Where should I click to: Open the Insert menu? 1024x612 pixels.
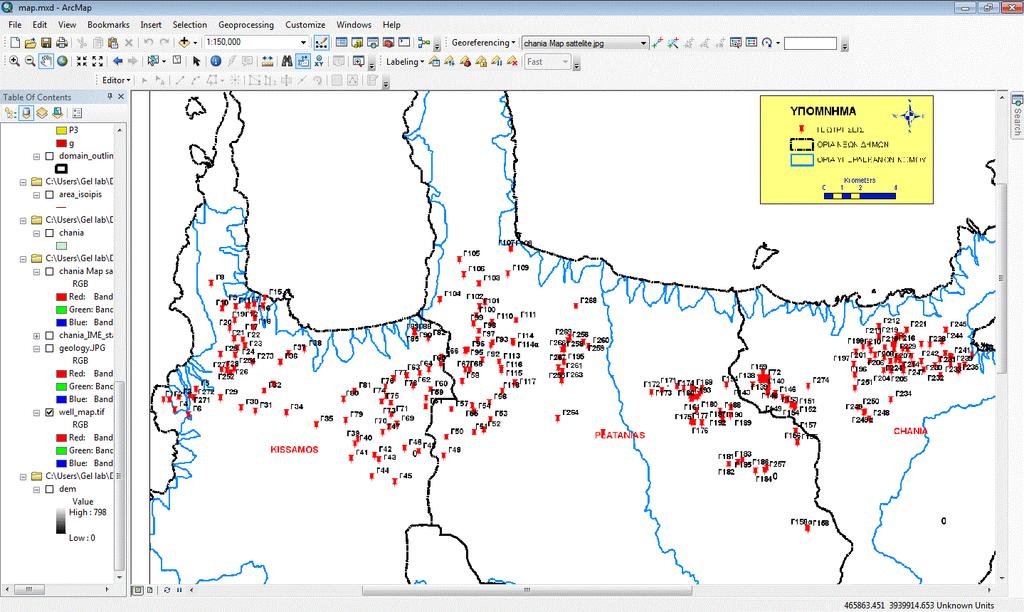click(x=151, y=25)
